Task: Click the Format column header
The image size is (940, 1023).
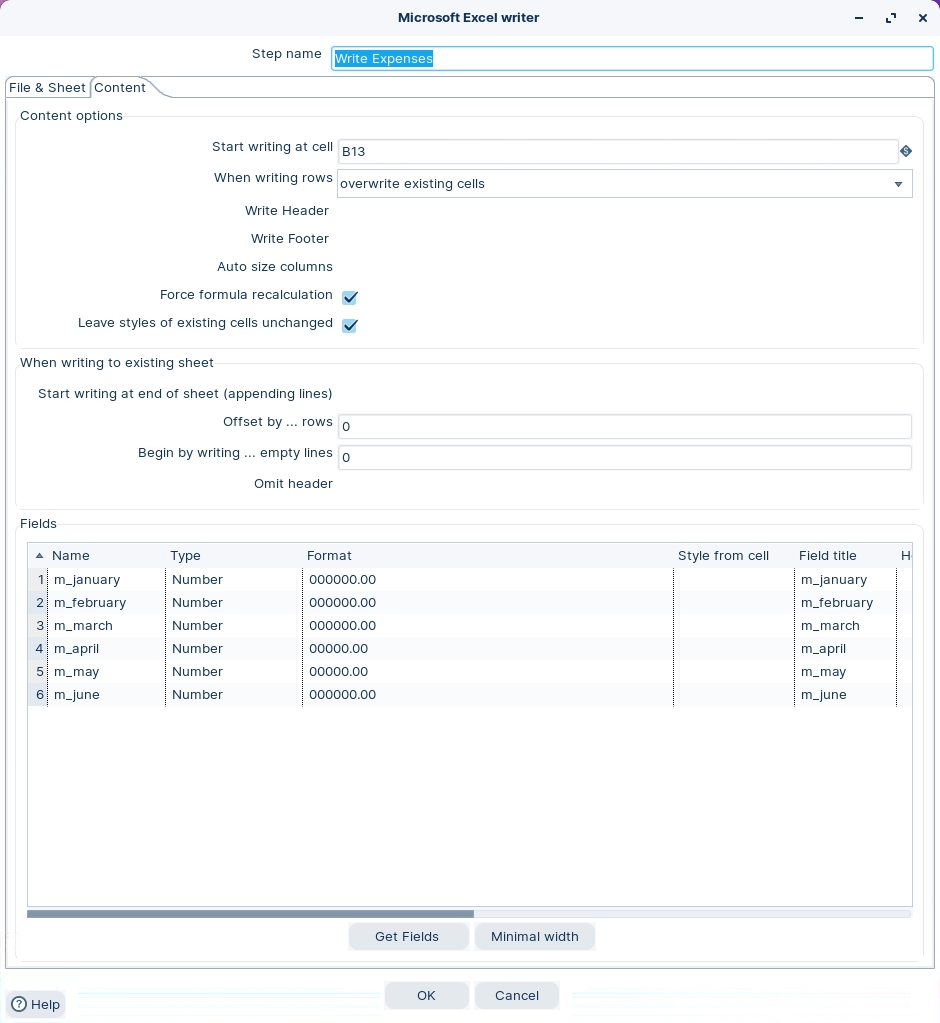Action: 329,556
